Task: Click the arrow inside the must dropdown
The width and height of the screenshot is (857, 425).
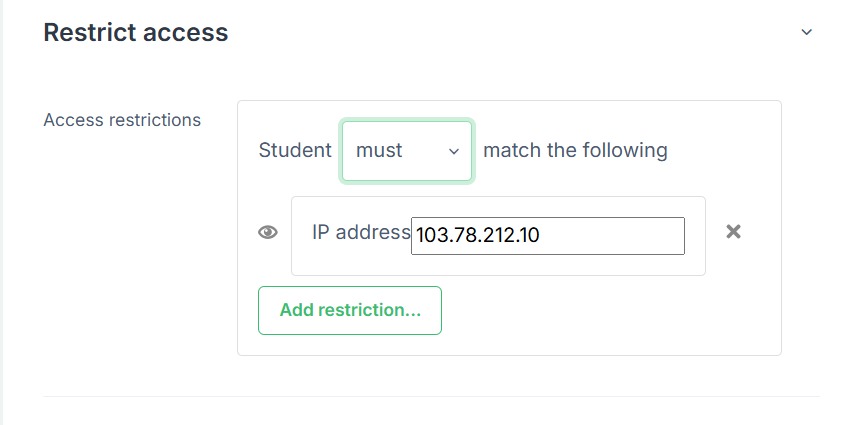Action: [454, 152]
